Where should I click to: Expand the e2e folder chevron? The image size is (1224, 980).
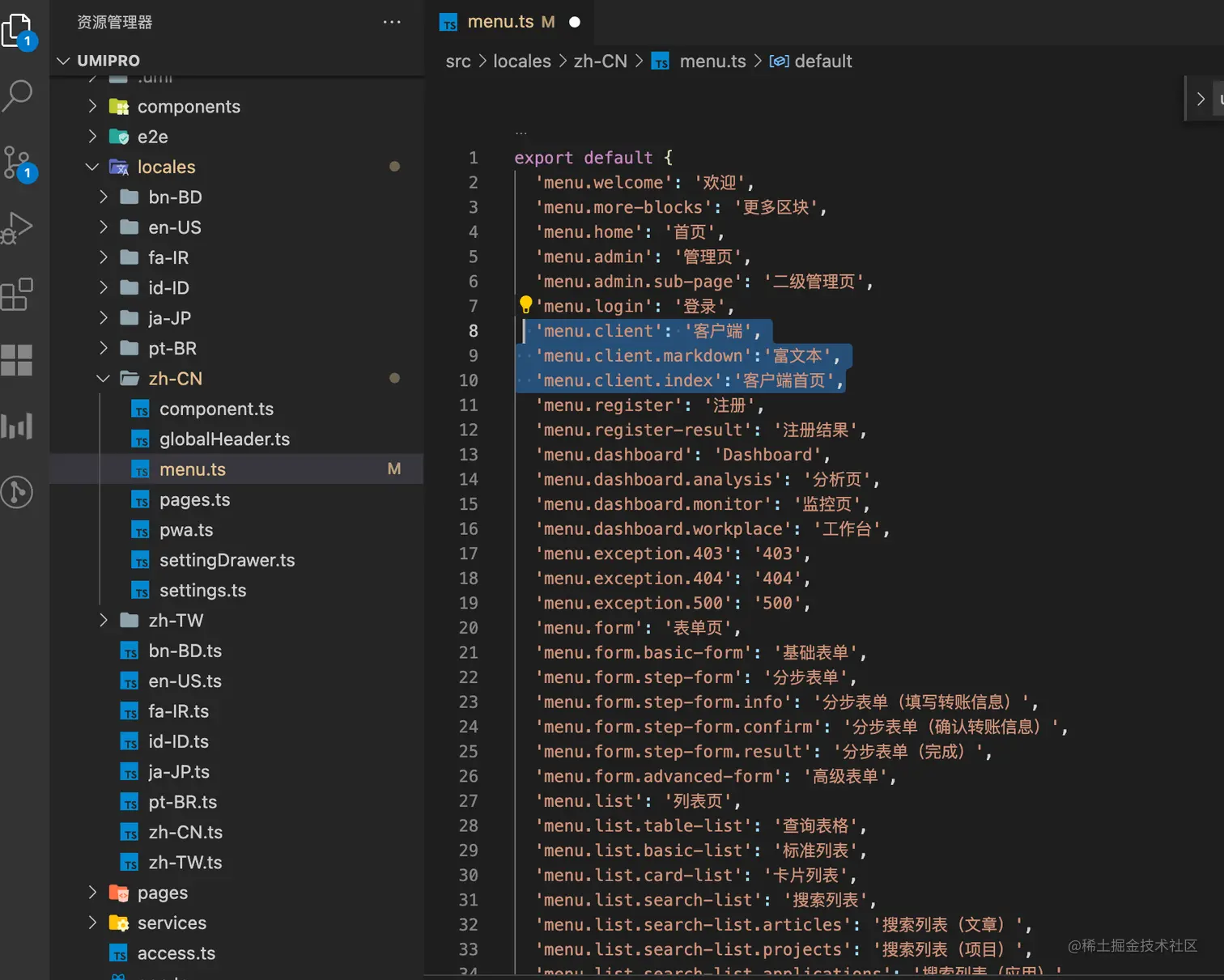pos(92,136)
